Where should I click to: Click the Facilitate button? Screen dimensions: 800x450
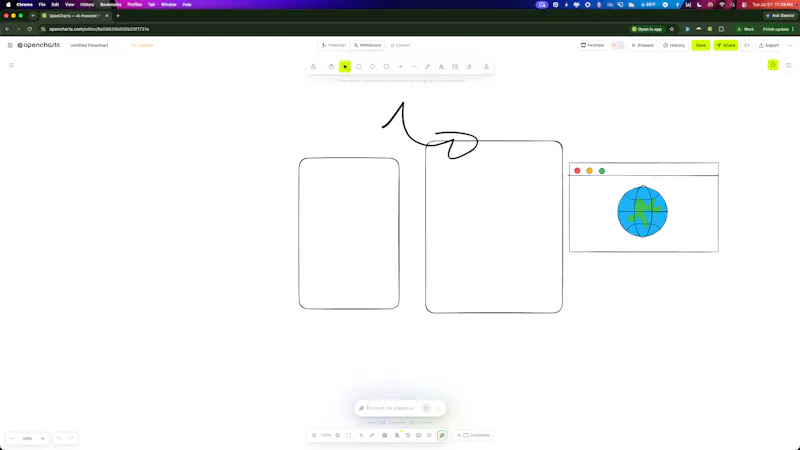click(592, 45)
